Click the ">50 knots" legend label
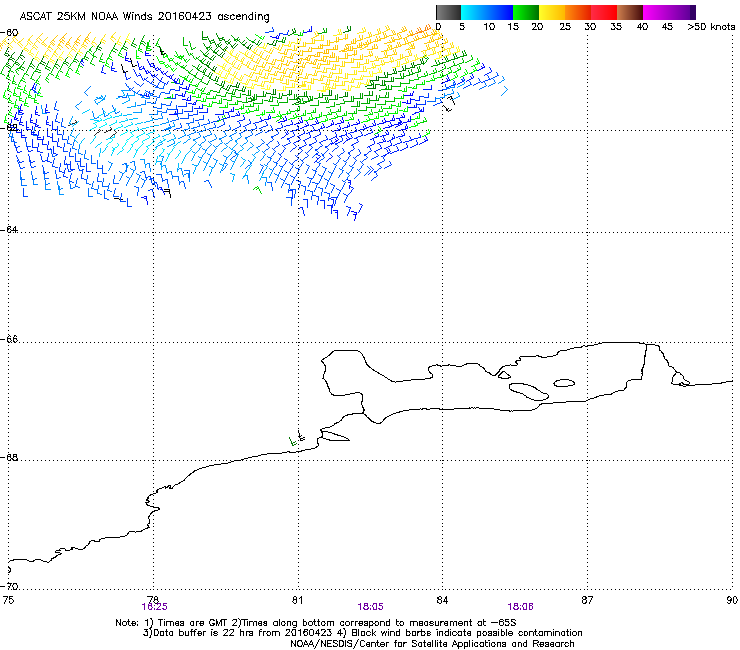This screenshot has width=740, height=650. pyautogui.click(x=711, y=27)
